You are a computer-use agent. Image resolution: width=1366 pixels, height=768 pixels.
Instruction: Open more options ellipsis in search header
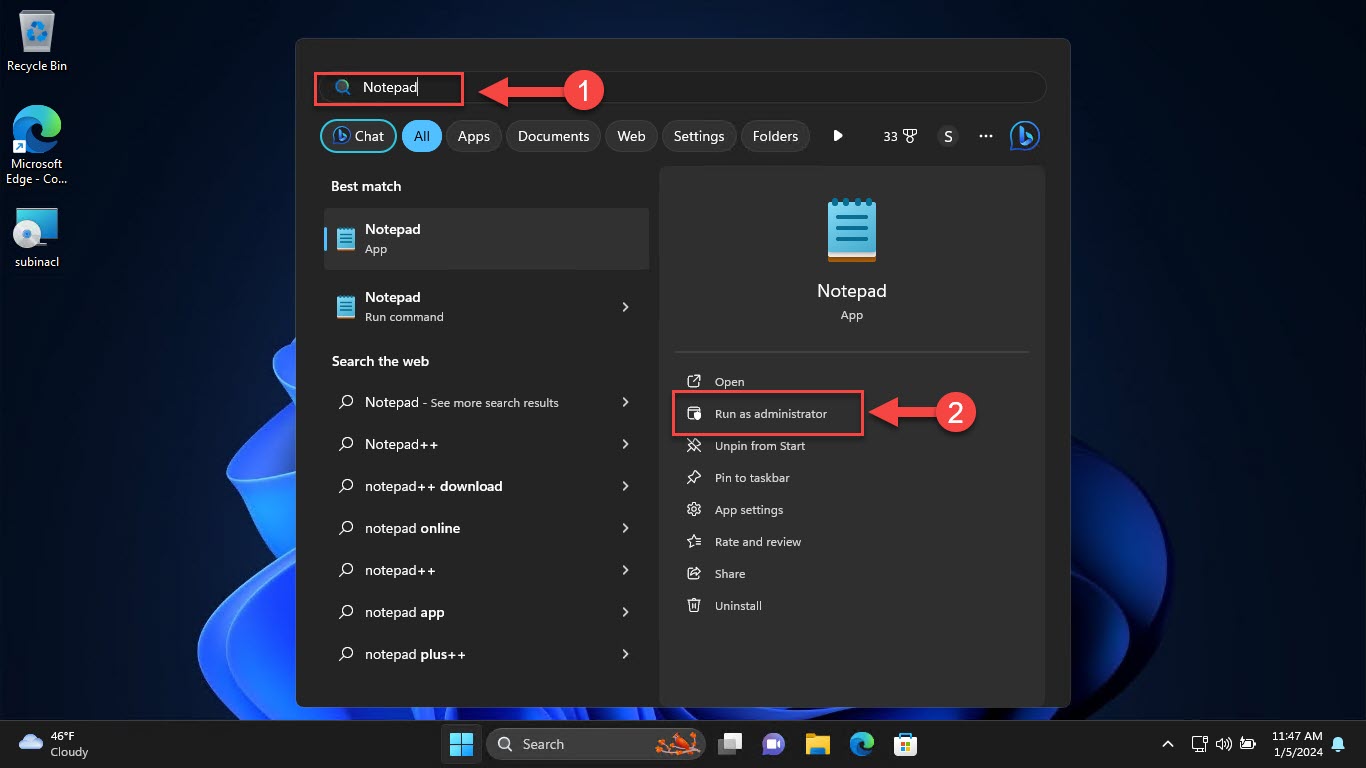tap(986, 136)
